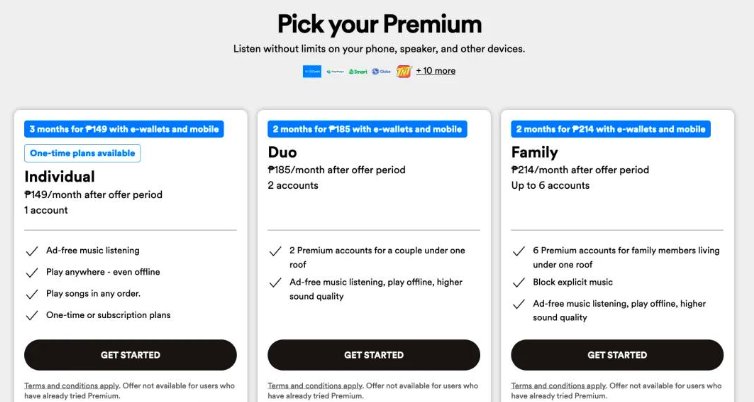Click the Globe payment logo
Screen dimensions: 754x402
click(381, 71)
